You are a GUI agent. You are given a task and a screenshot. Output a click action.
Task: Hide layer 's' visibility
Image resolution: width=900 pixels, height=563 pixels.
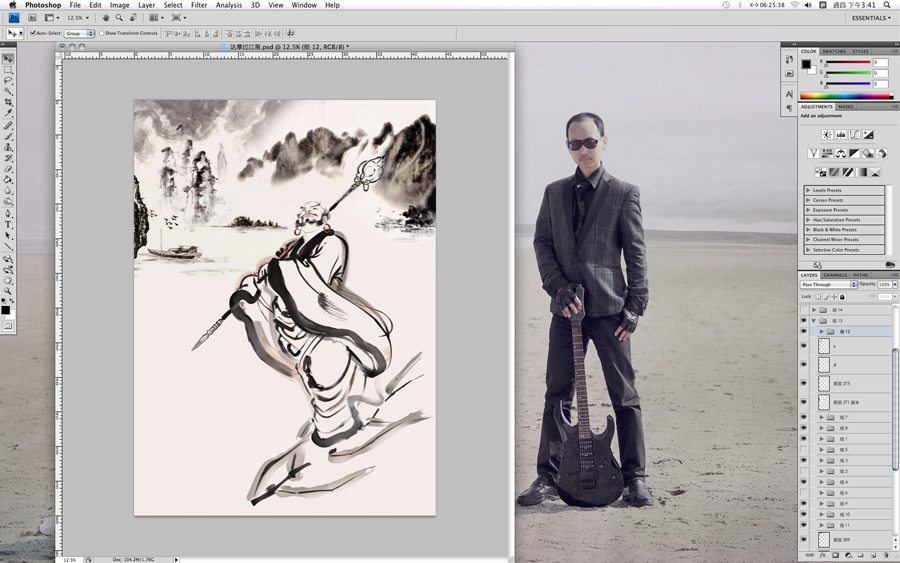point(804,346)
